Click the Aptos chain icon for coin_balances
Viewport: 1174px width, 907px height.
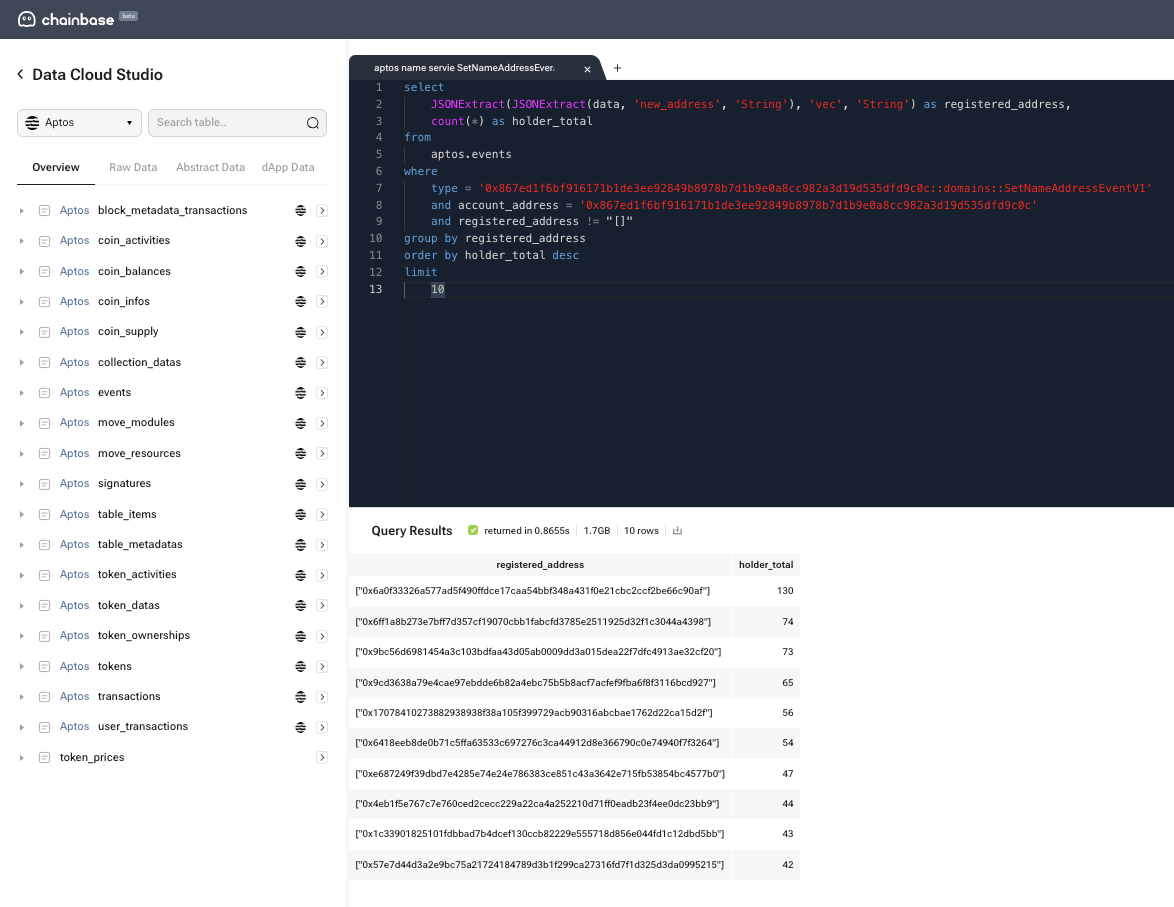point(300,271)
